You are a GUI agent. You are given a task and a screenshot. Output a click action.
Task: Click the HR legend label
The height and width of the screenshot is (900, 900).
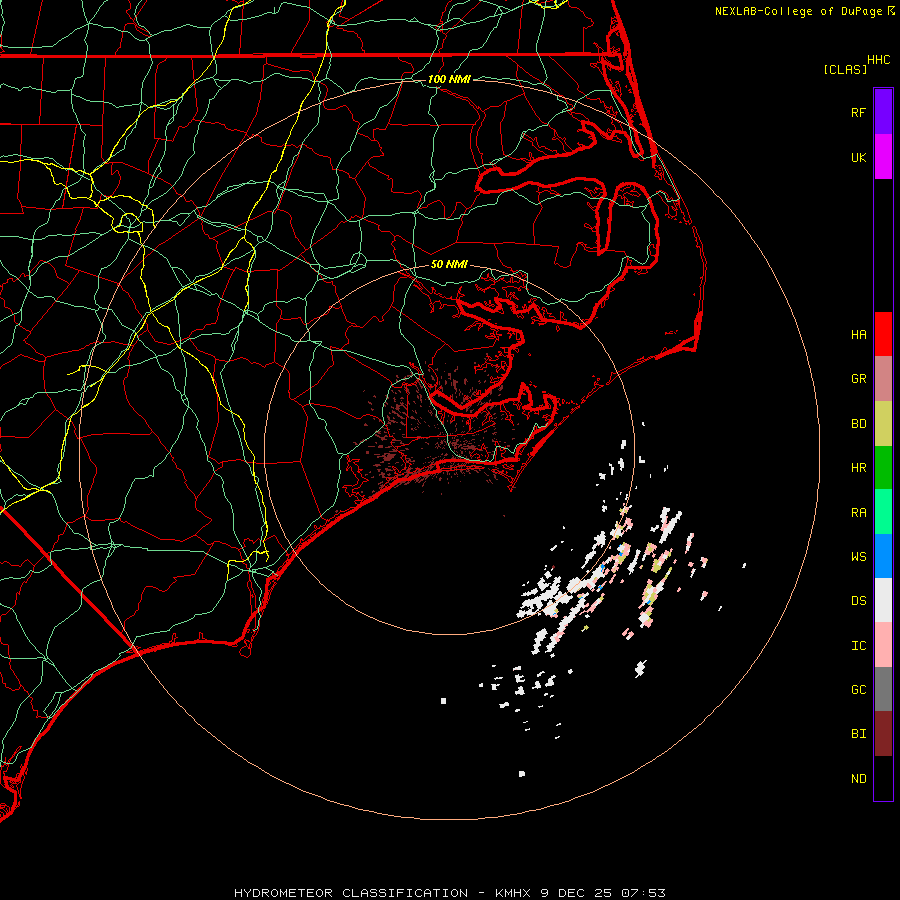(x=858, y=468)
